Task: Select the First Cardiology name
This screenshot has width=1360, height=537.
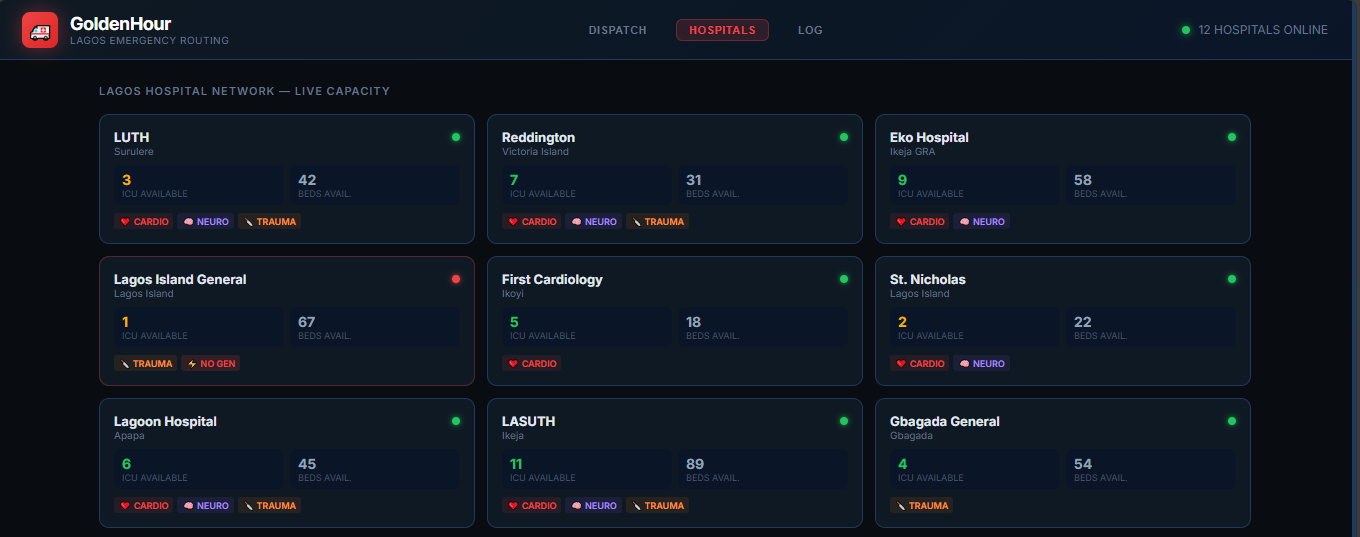Action: (552, 279)
